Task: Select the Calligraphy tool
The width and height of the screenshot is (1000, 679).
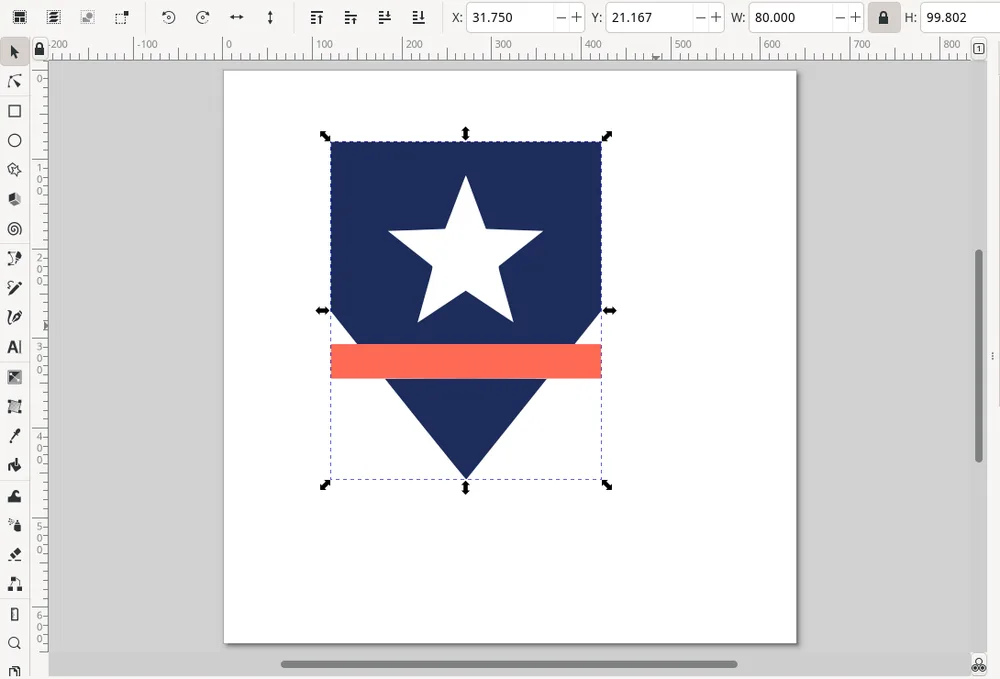Action: click(15, 317)
